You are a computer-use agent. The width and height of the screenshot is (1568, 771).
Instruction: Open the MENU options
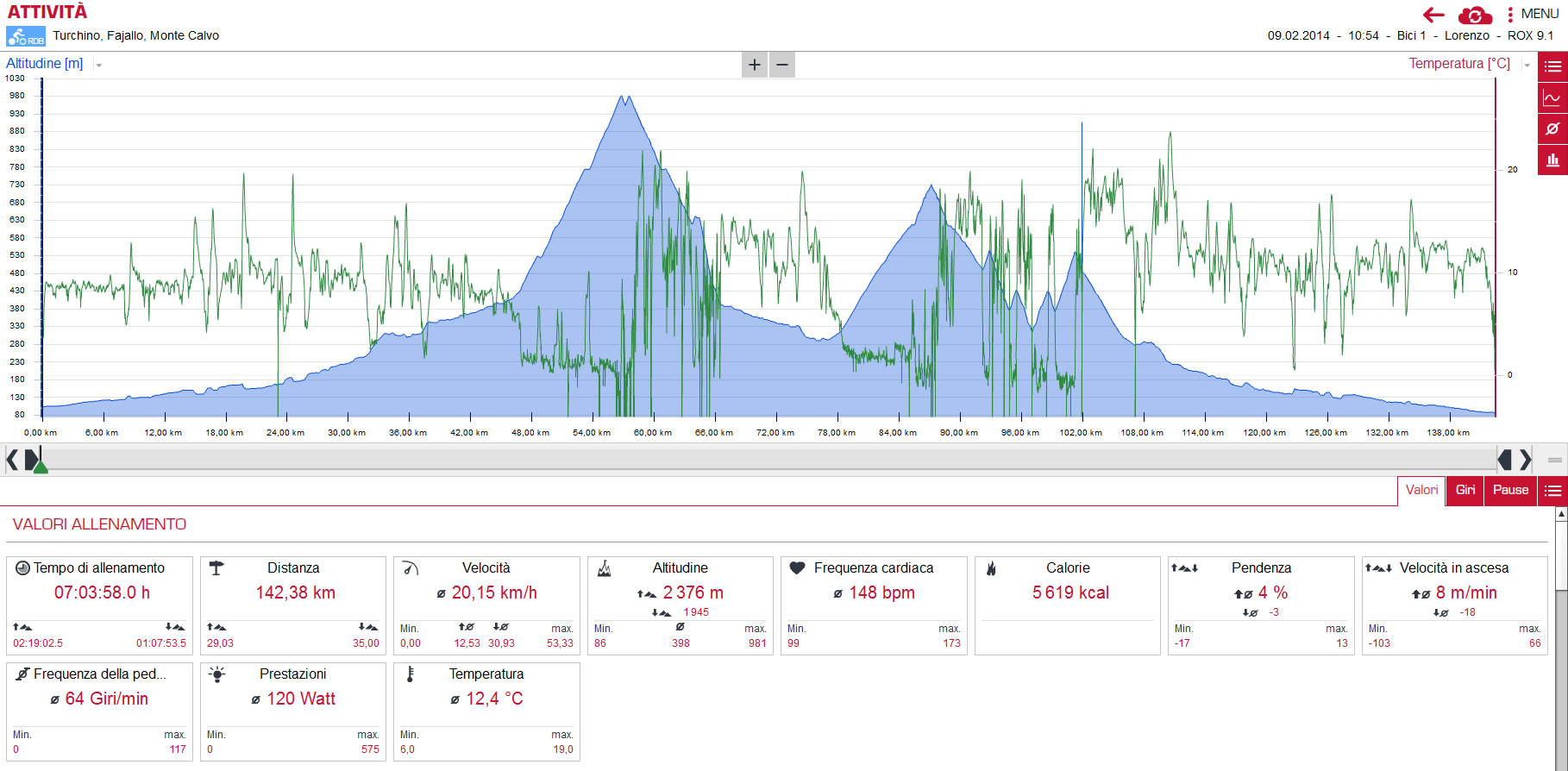1534,14
